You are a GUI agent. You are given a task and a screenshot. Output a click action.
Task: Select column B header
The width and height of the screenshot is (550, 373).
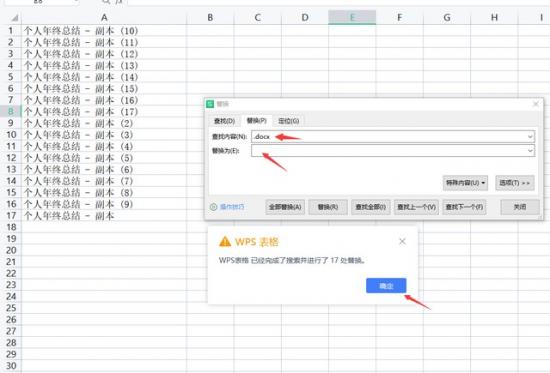pyautogui.click(x=210, y=18)
